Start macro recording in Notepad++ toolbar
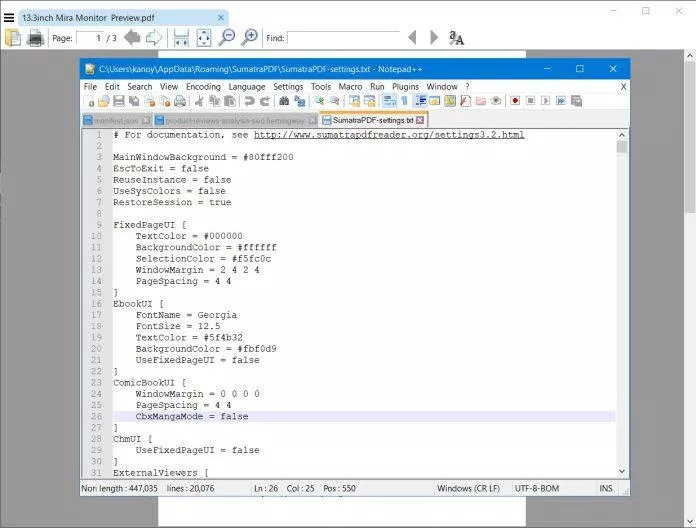The image size is (696, 528). (x=514, y=101)
